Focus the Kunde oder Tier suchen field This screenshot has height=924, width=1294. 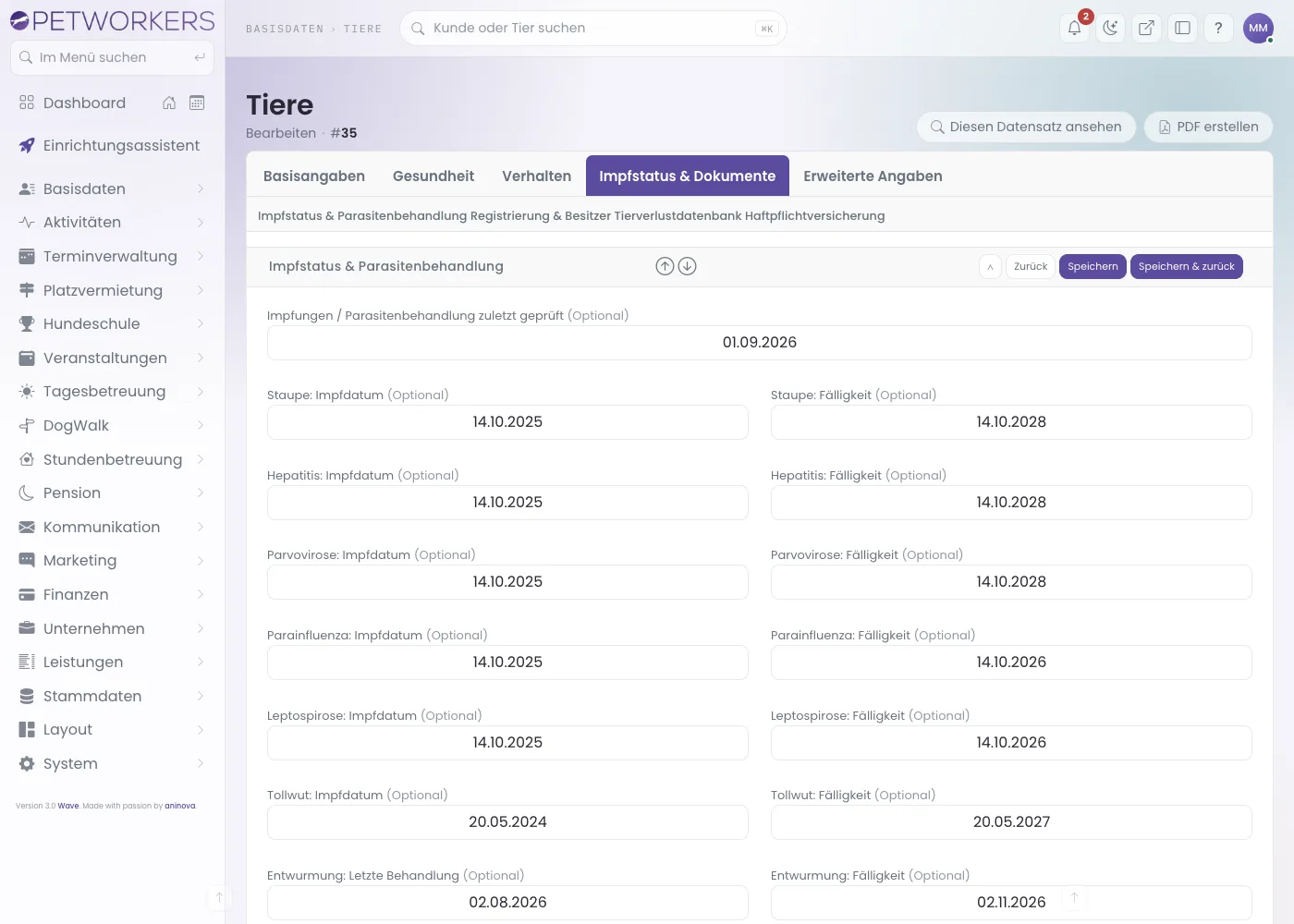[x=592, y=28]
